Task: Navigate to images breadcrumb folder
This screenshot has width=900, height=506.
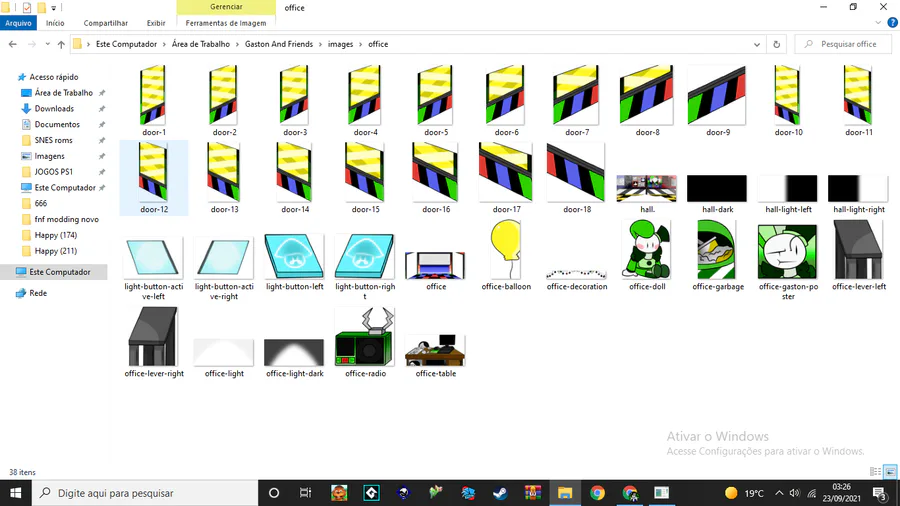Action: pos(340,44)
